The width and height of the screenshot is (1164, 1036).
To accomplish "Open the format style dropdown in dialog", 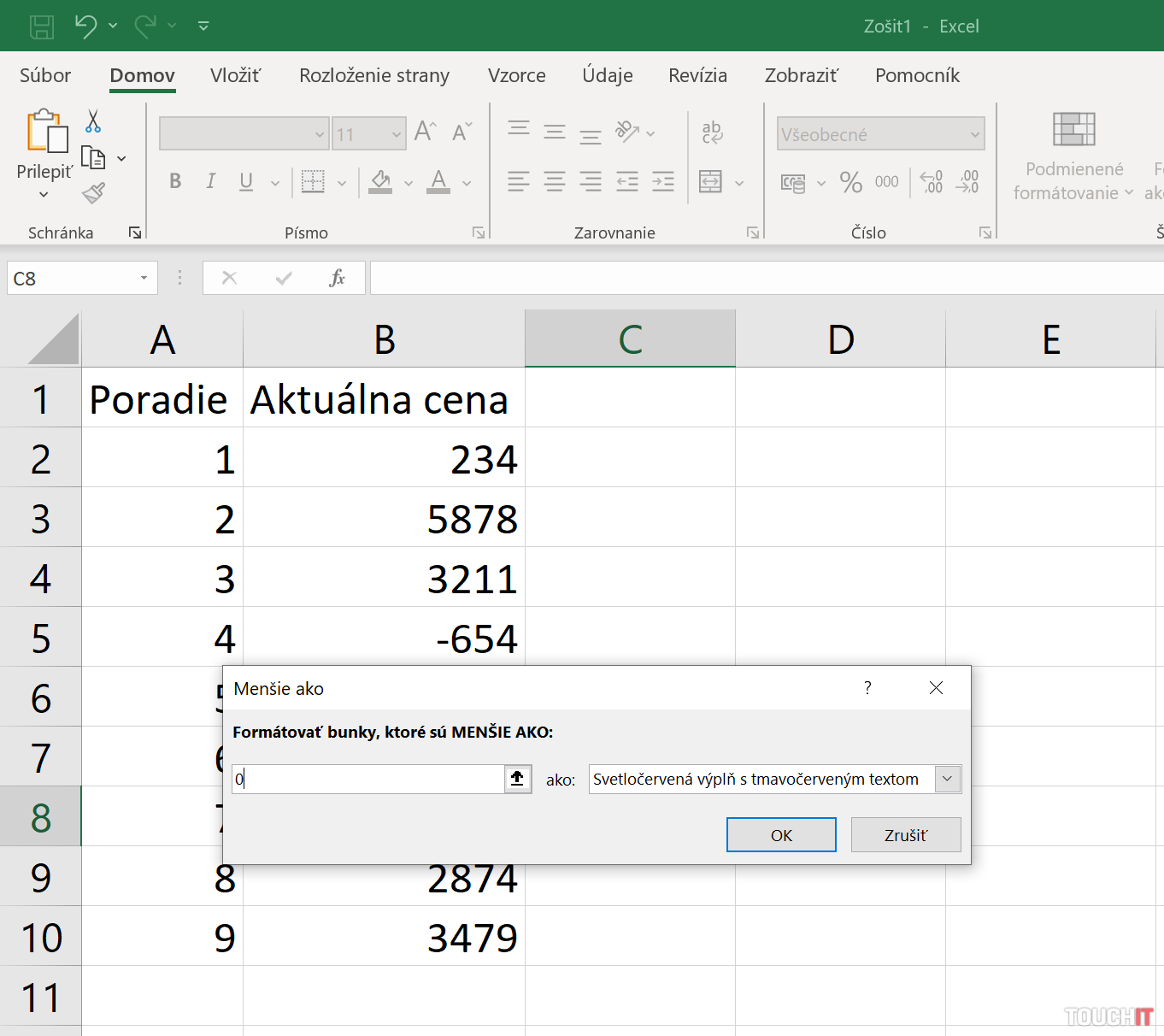I will (947, 779).
